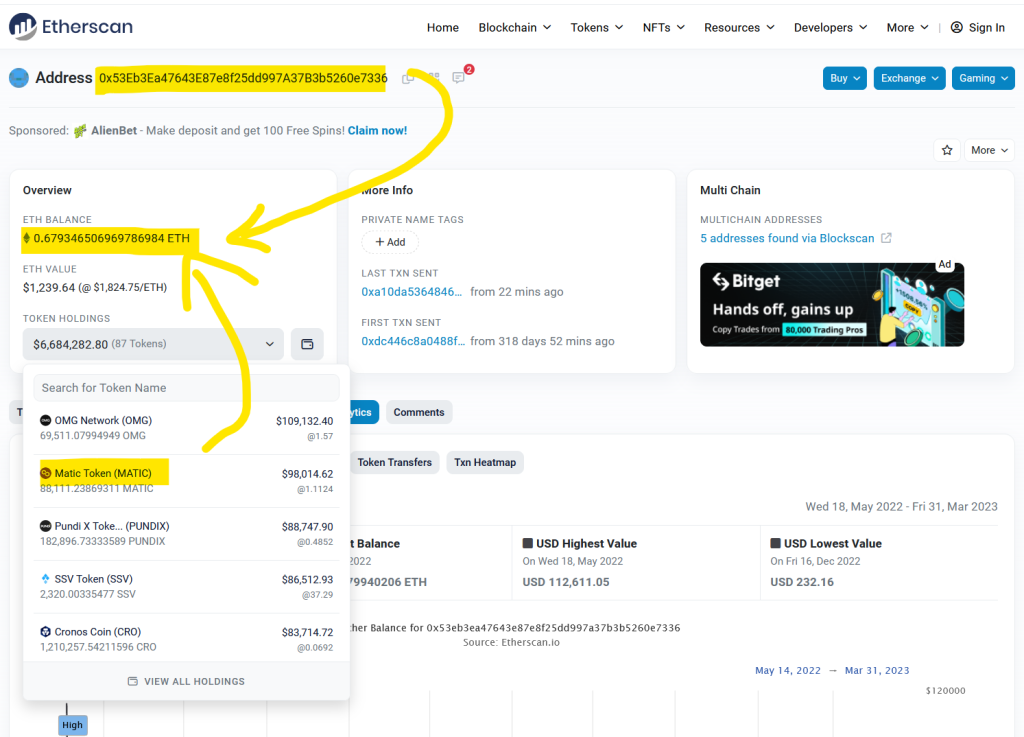Open the Exchange dropdown button
Viewport: 1024px width, 737px height.
[909, 78]
